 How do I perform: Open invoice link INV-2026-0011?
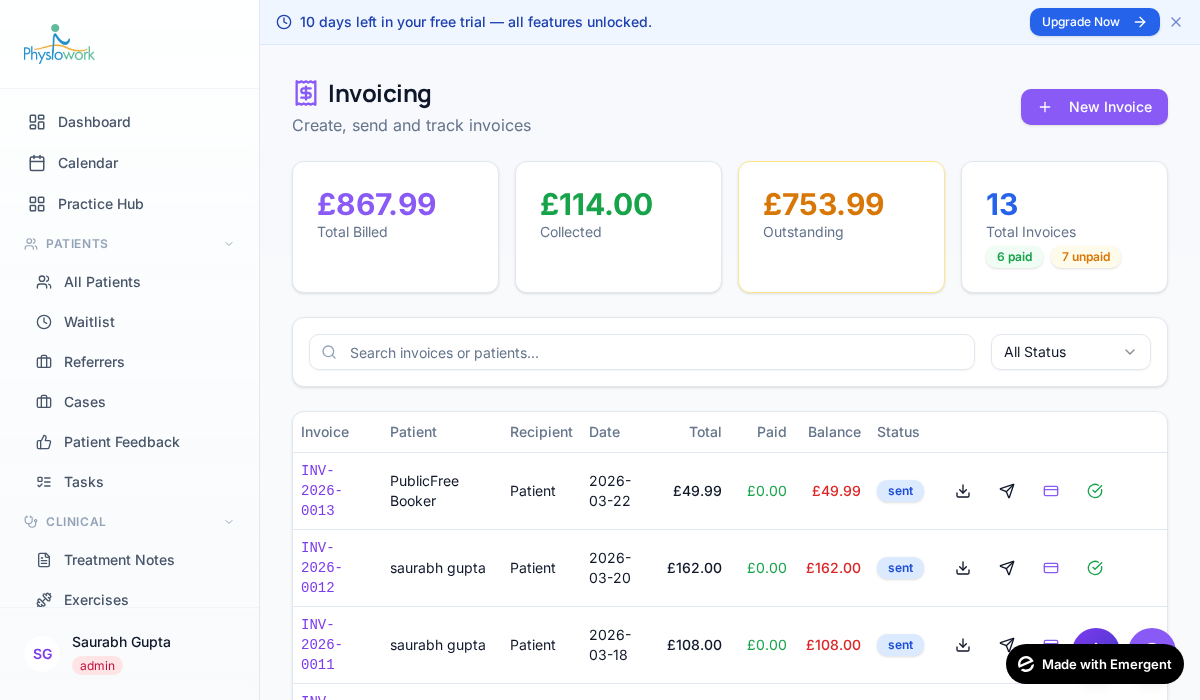pyautogui.click(x=322, y=645)
